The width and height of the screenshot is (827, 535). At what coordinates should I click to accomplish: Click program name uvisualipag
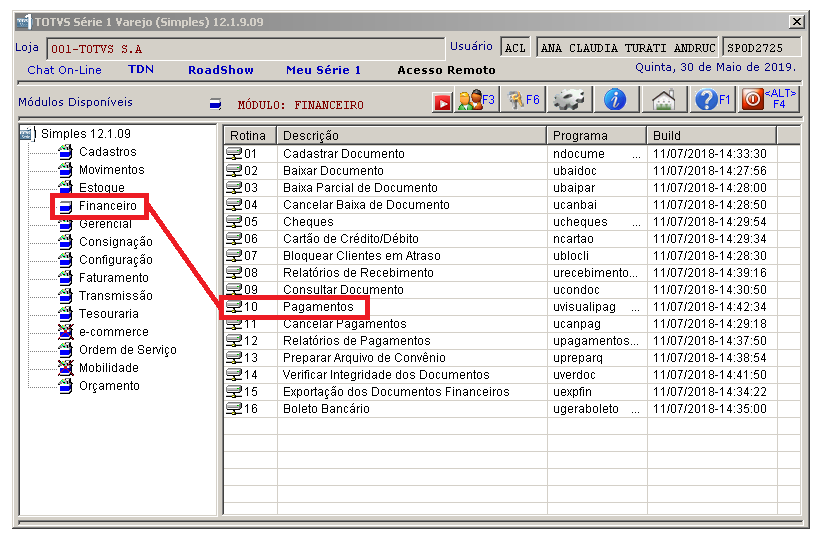point(584,307)
